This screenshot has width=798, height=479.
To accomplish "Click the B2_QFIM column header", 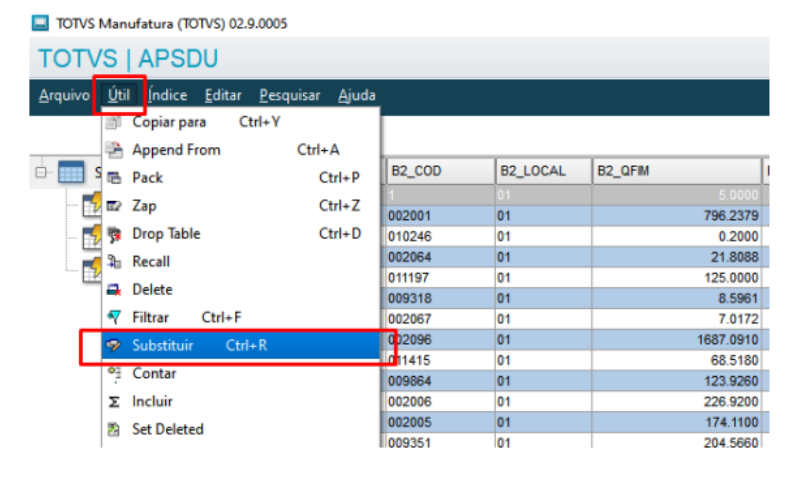I will point(676,171).
